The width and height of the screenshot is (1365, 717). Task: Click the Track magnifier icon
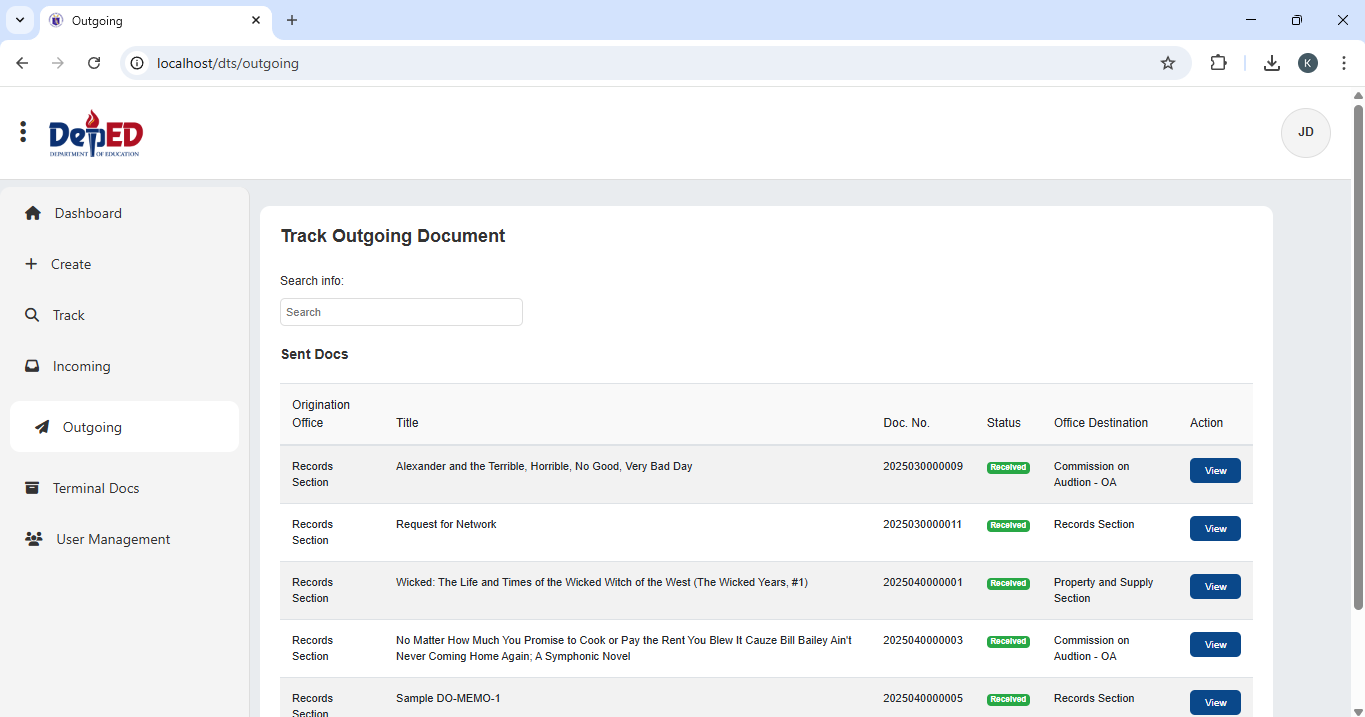(32, 315)
